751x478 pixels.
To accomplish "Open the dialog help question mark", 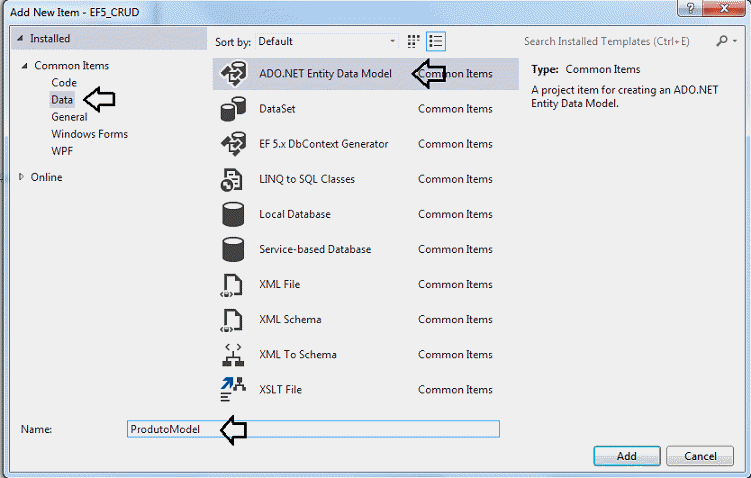I will click(690, 8).
